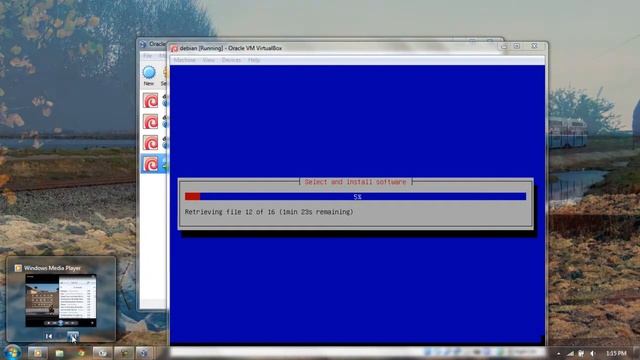Close the debian VirtualBox VM window
The width and height of the screenshot is (640, 360).
click(x=534, y=46)
